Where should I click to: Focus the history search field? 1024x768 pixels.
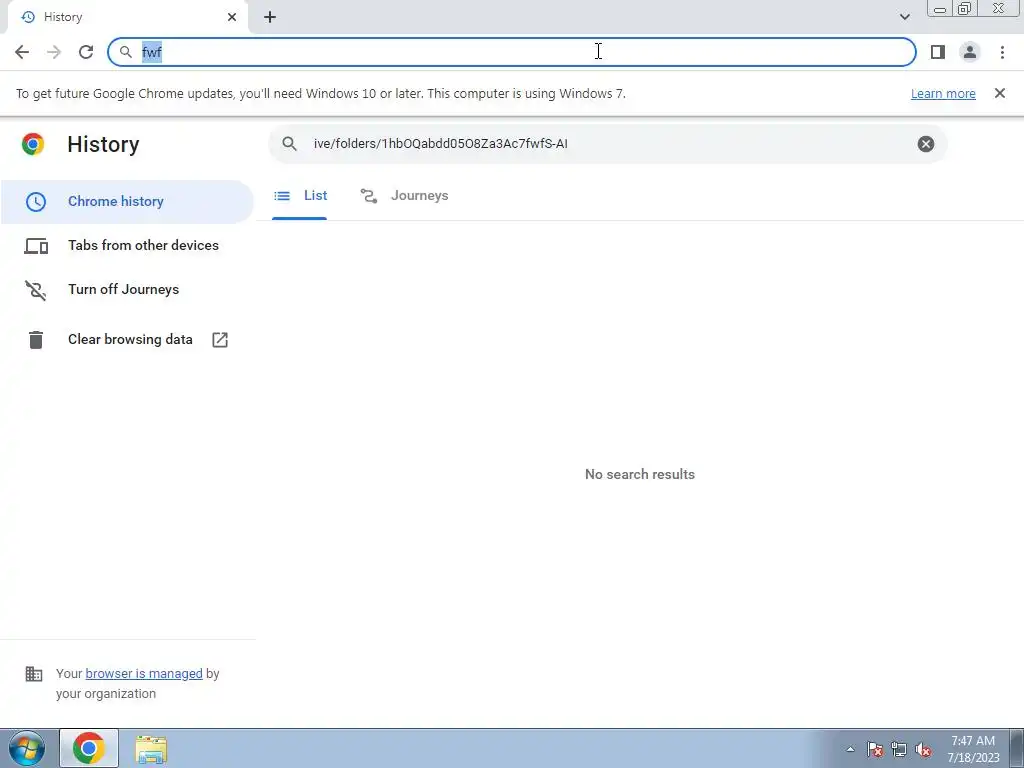tap(607, 144)
